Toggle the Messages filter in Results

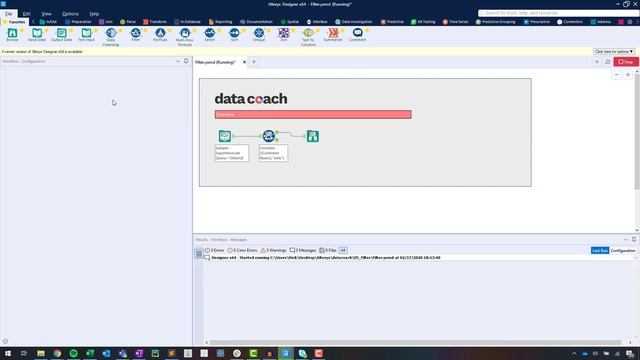(303, 250)
